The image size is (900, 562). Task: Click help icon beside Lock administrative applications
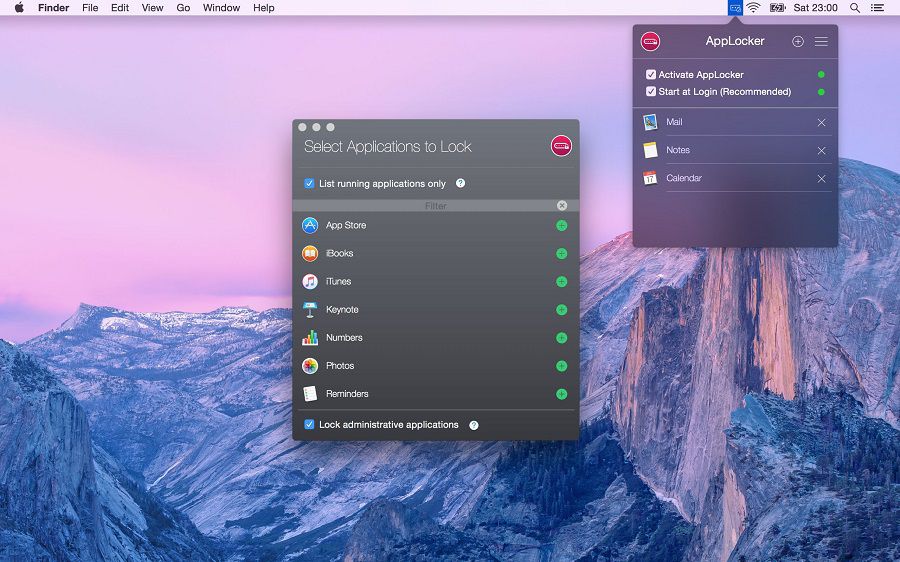coord(474,425)
